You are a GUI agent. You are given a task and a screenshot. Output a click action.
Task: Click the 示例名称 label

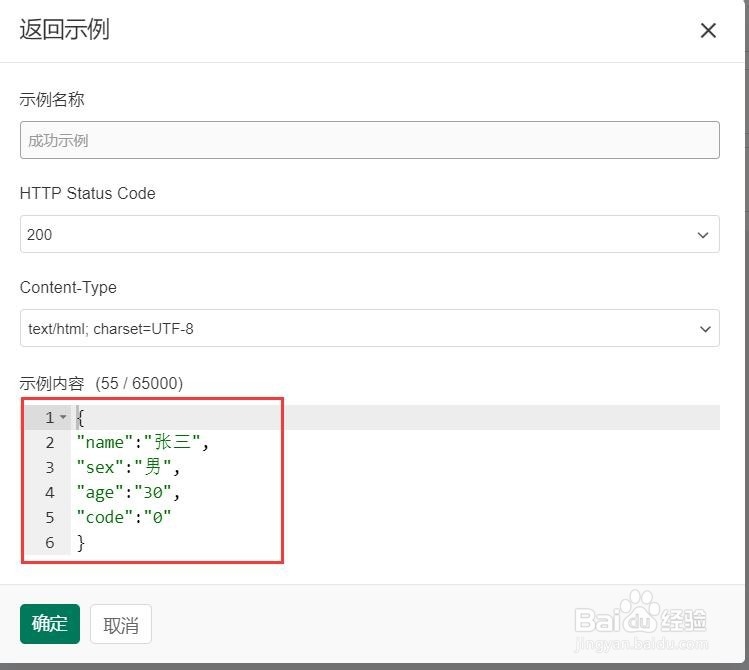tap(52, 99)
